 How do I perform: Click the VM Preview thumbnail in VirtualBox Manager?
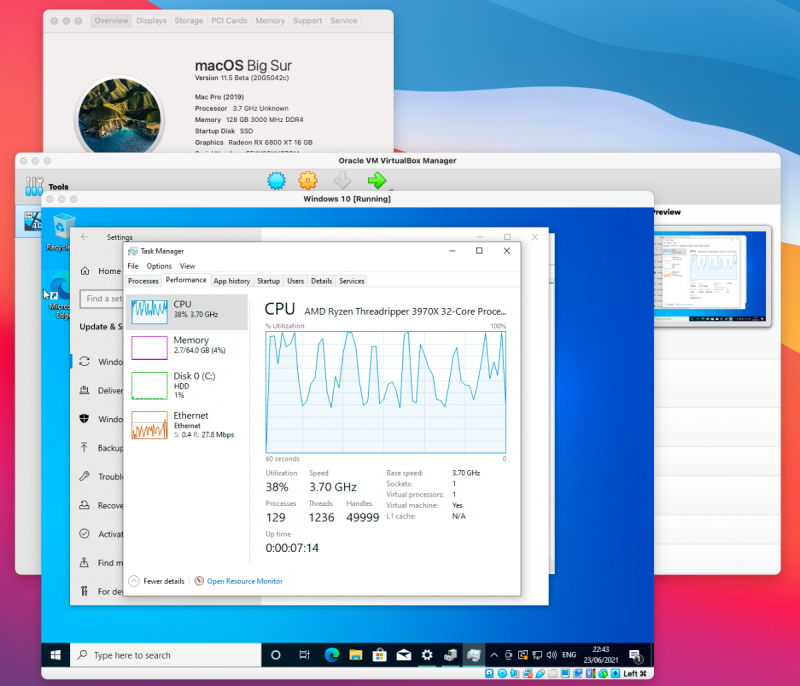tap(710, 277)
